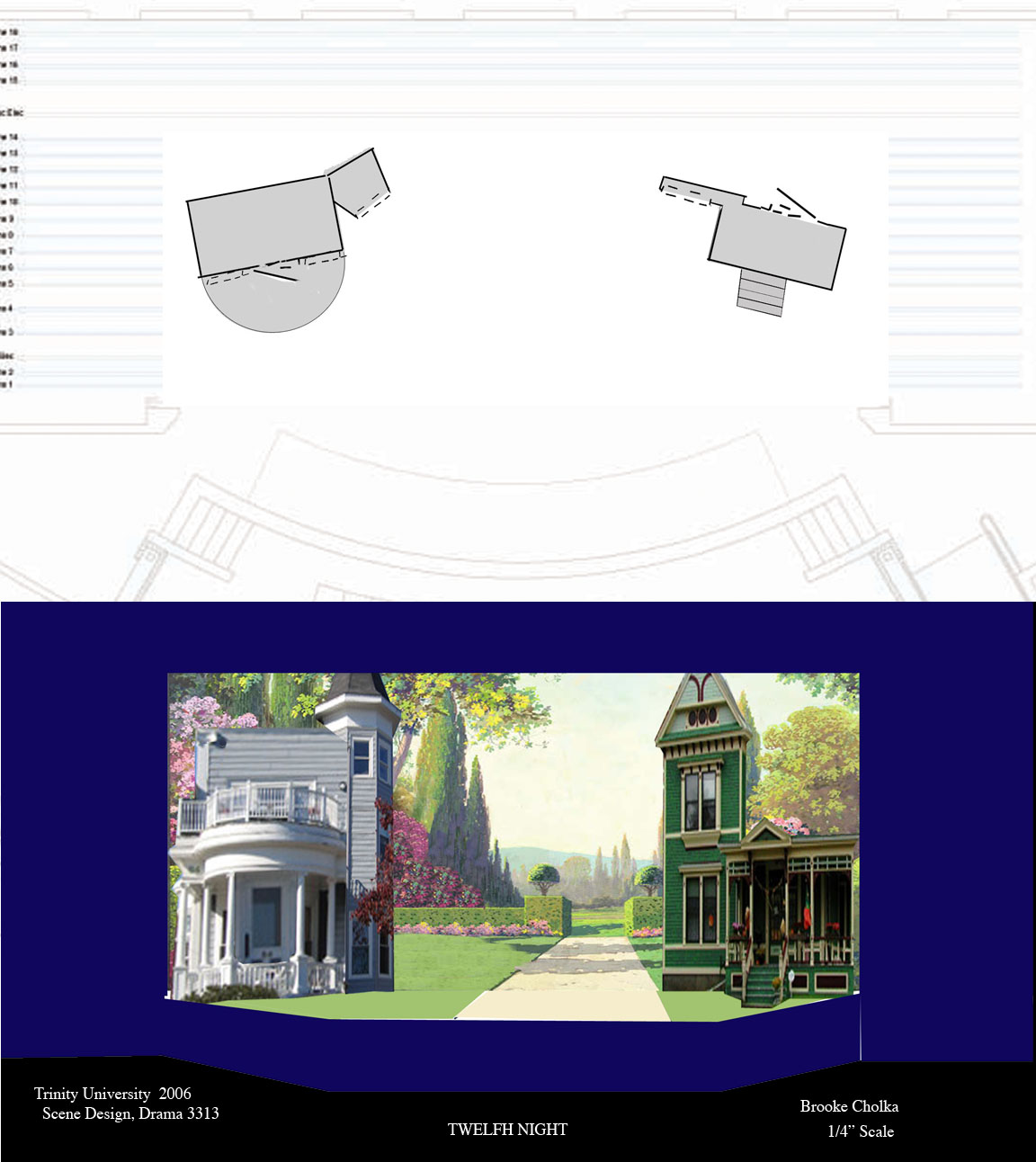1036x1162 pixels.
Task: Click the 'Scene Design, Drama 3313' label
Action: (130, 1113)
